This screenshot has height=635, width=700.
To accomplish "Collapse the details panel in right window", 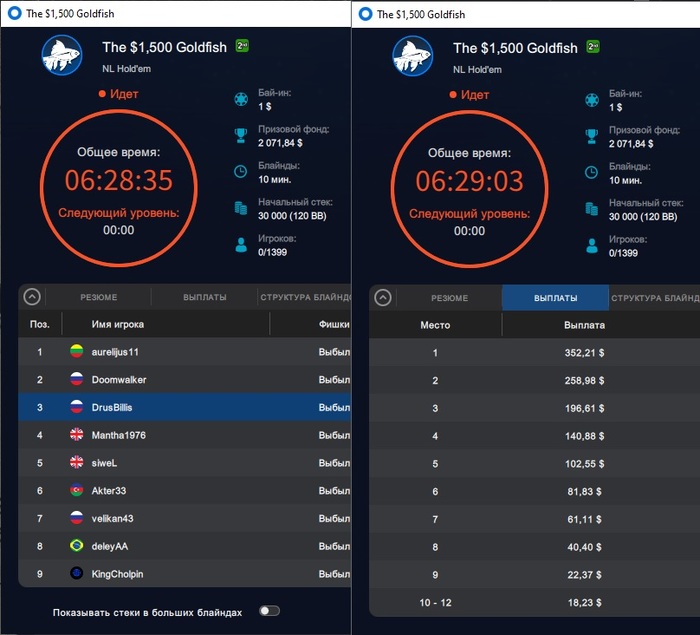I will (x=383, y=298).
